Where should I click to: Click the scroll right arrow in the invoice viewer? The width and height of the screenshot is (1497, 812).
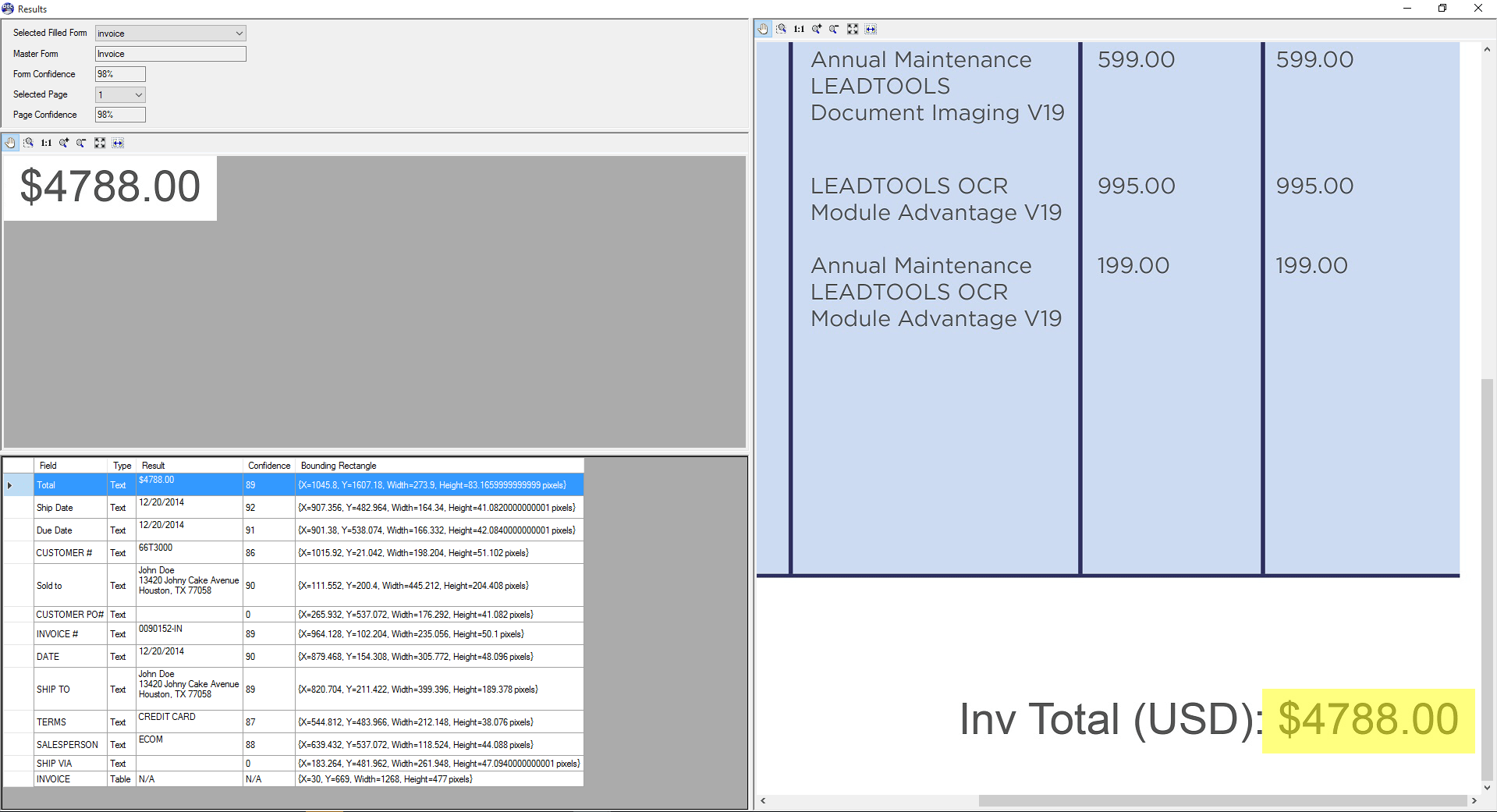pyautogui.click(x=1474, y=801)
